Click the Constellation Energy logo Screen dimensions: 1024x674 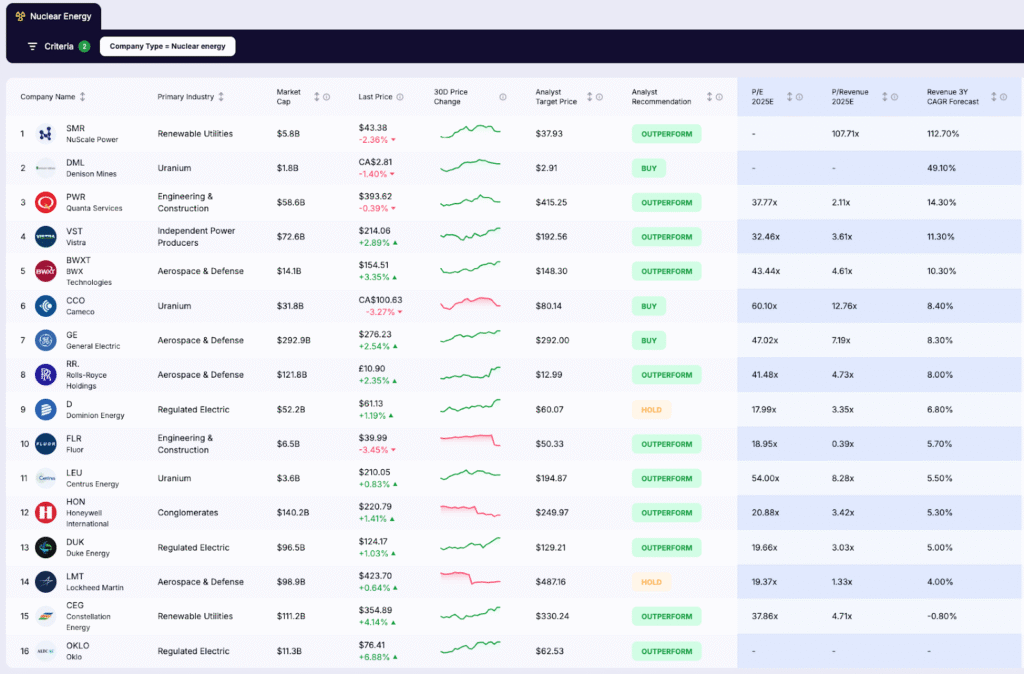46,616
